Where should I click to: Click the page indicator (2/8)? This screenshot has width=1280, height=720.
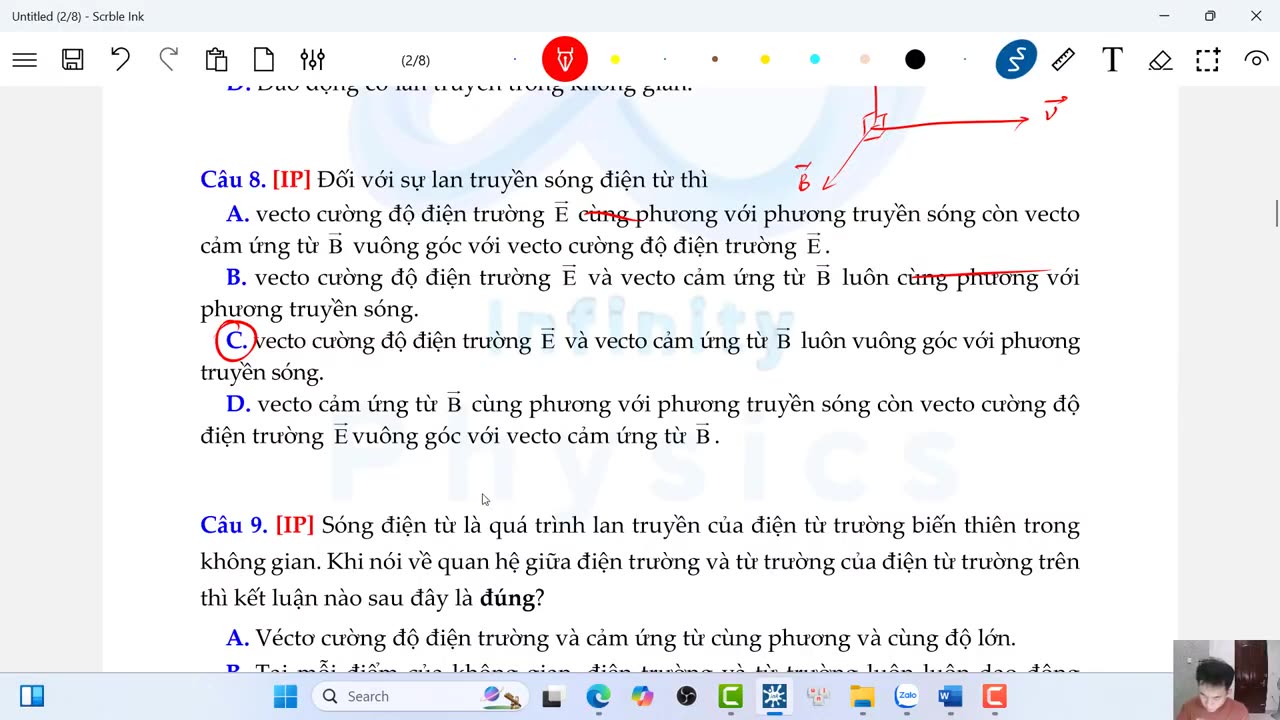coord(416,60)
